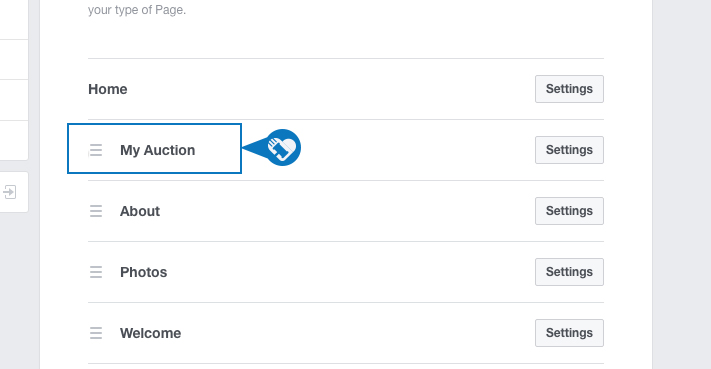711x369 pixels.
Task: Select the My Auction tab label
Action: point(157,150)
